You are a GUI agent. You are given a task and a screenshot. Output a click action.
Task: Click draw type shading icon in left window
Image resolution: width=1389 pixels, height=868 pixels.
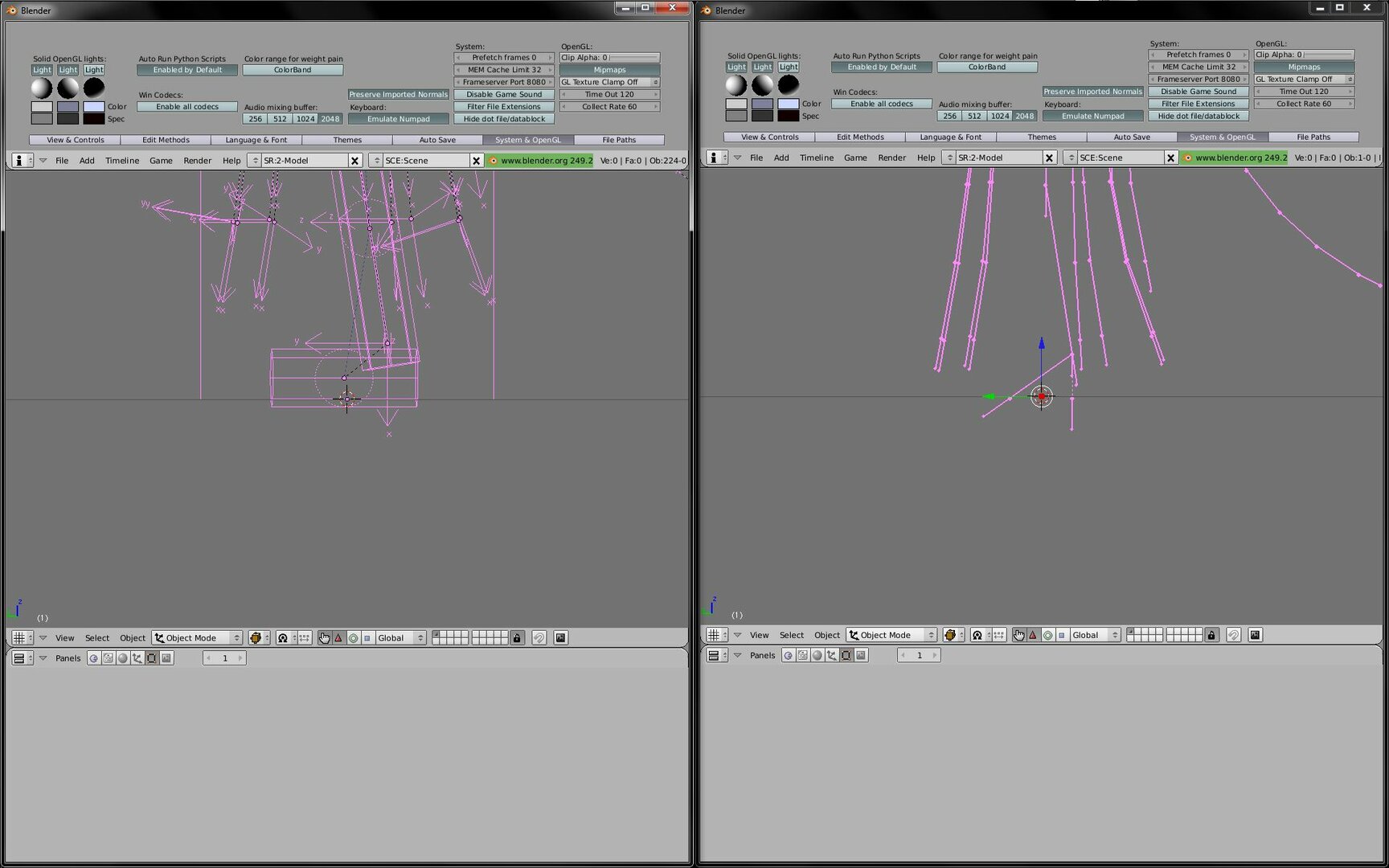(x=258, y=637)
